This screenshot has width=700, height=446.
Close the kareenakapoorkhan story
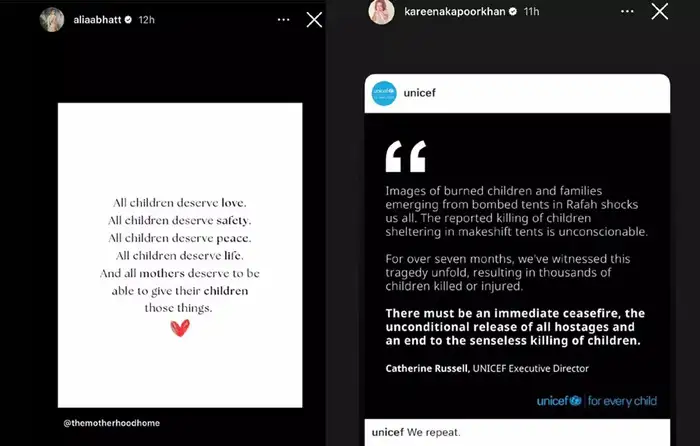pyautogui.click(x=659, y=12)
